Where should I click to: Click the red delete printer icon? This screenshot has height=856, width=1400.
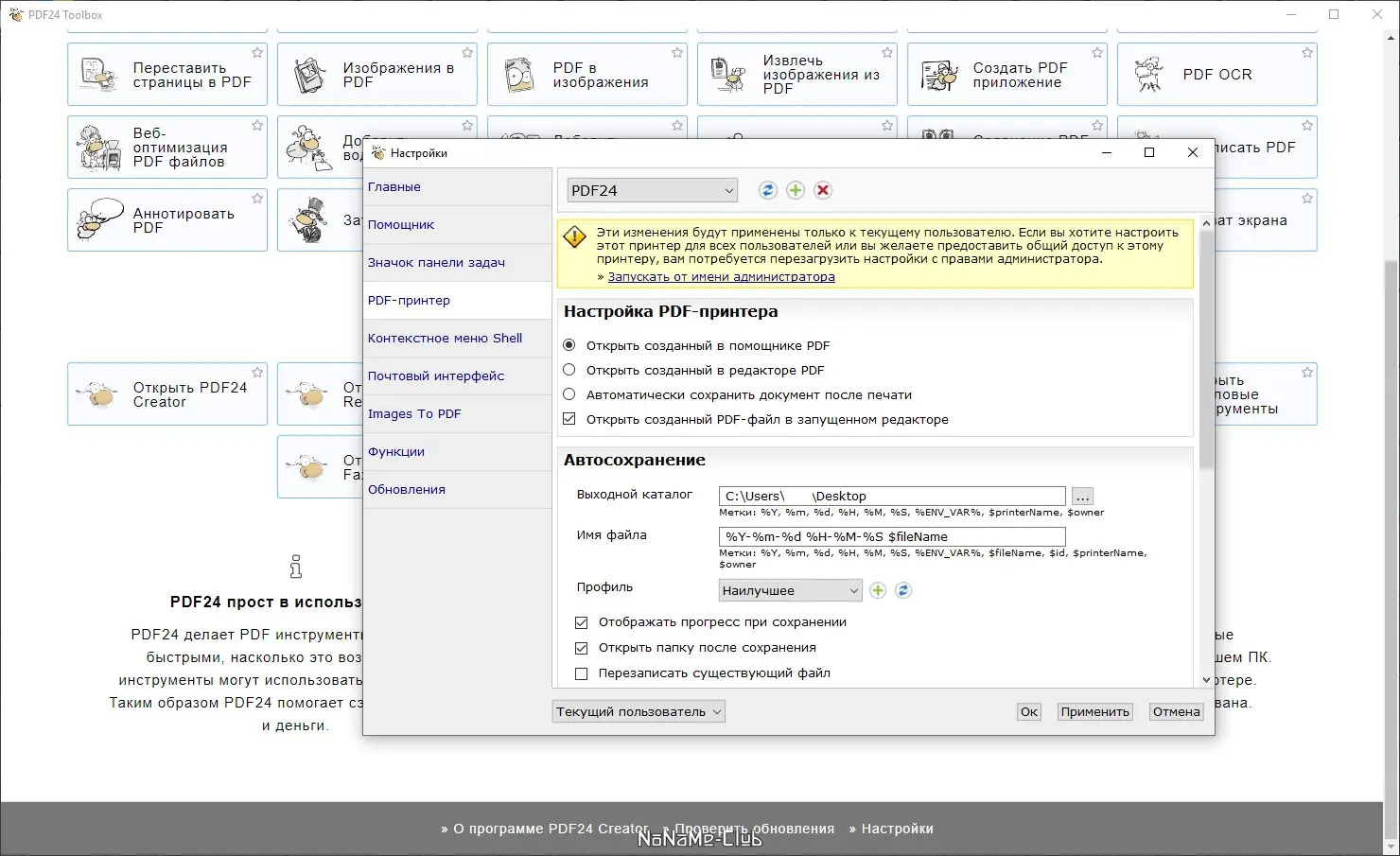pyautogui.click(x=823, y=190)
